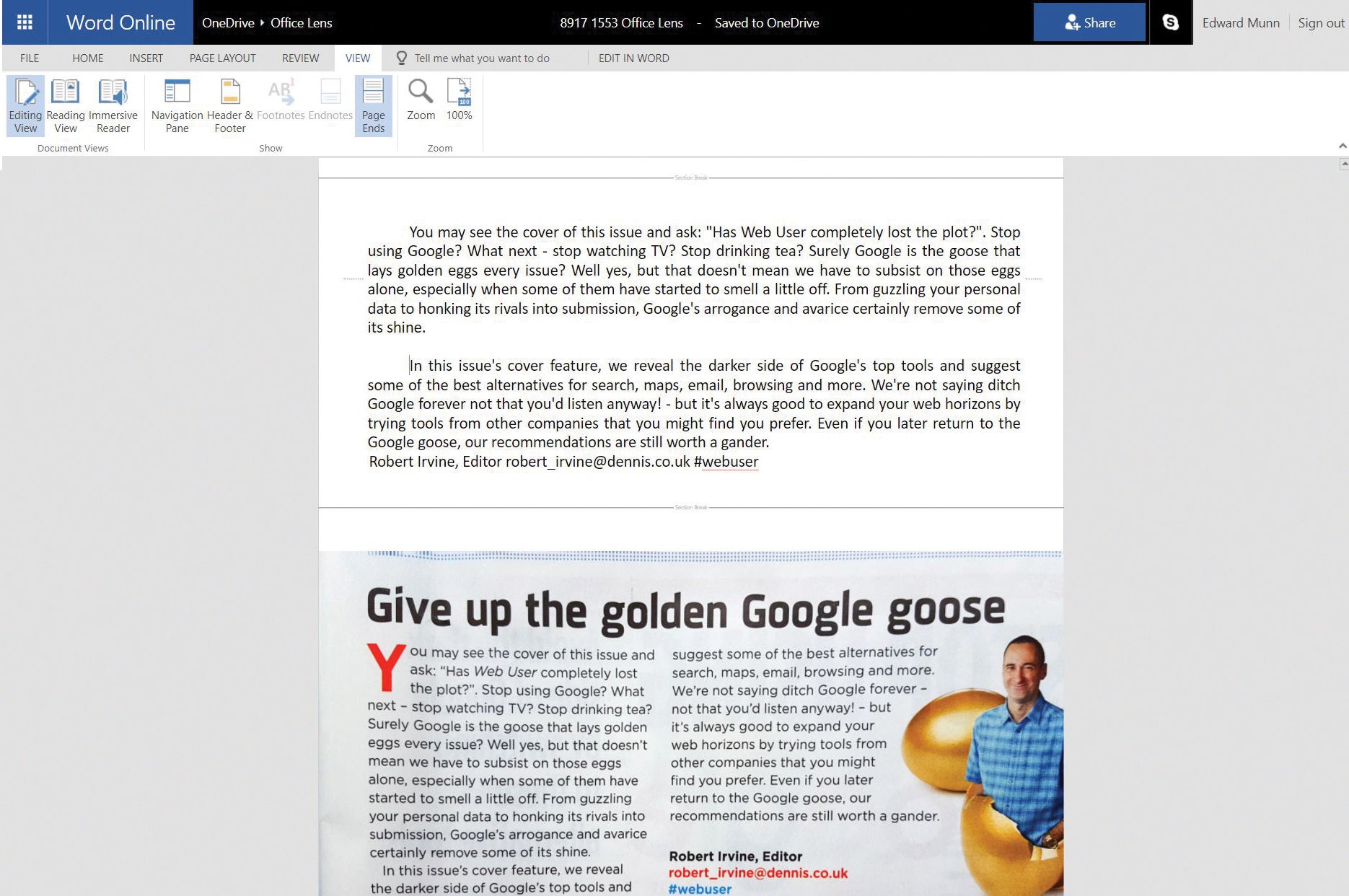Click the Endnotes button

(x=330, y=101)
